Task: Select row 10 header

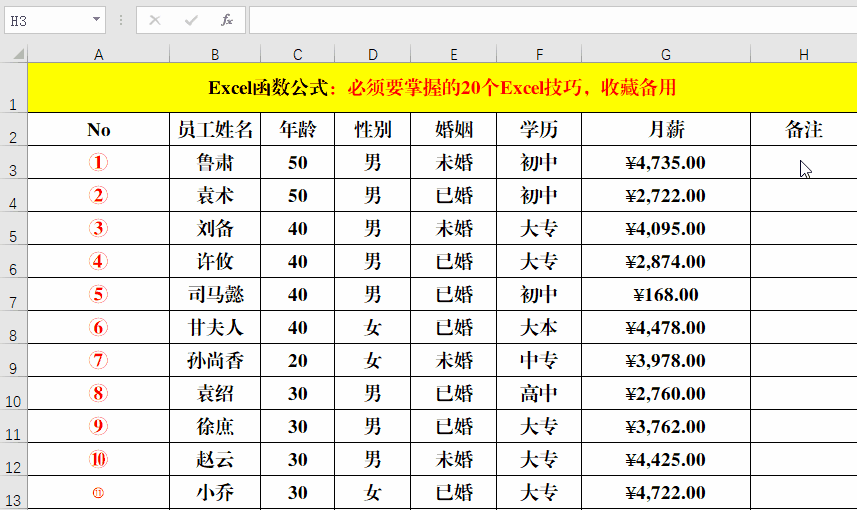Action: coord(14,394)
